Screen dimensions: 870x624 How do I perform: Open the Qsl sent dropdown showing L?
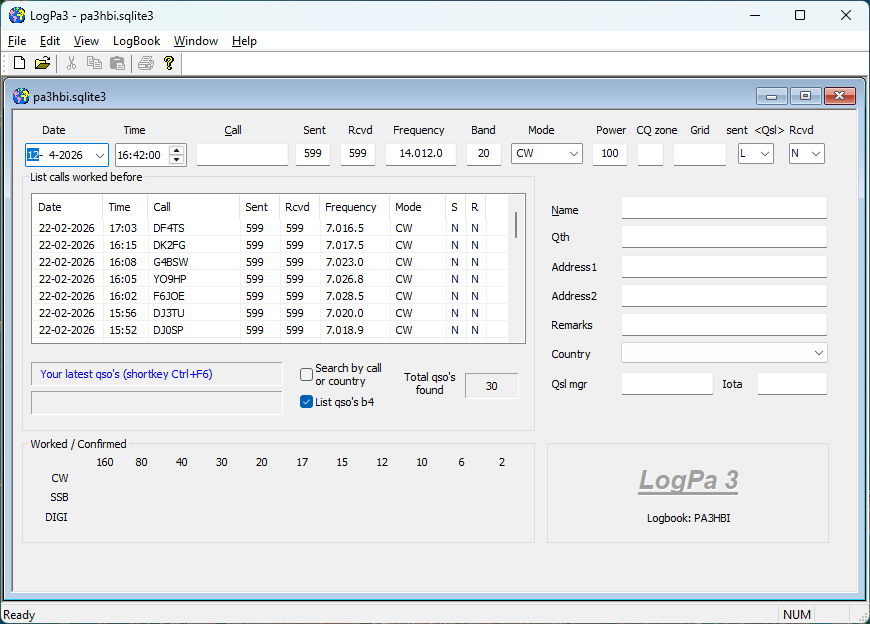point(765,154)
